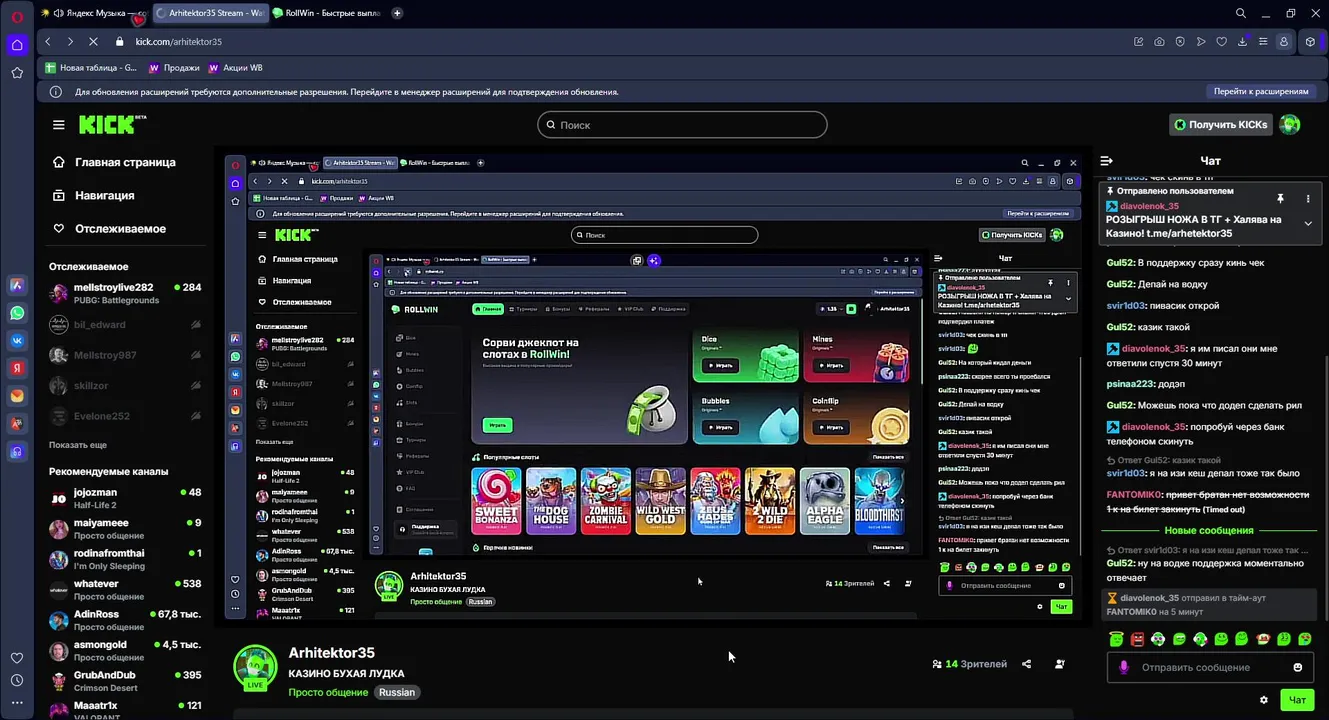Go back to the previous page

[48, 42]
